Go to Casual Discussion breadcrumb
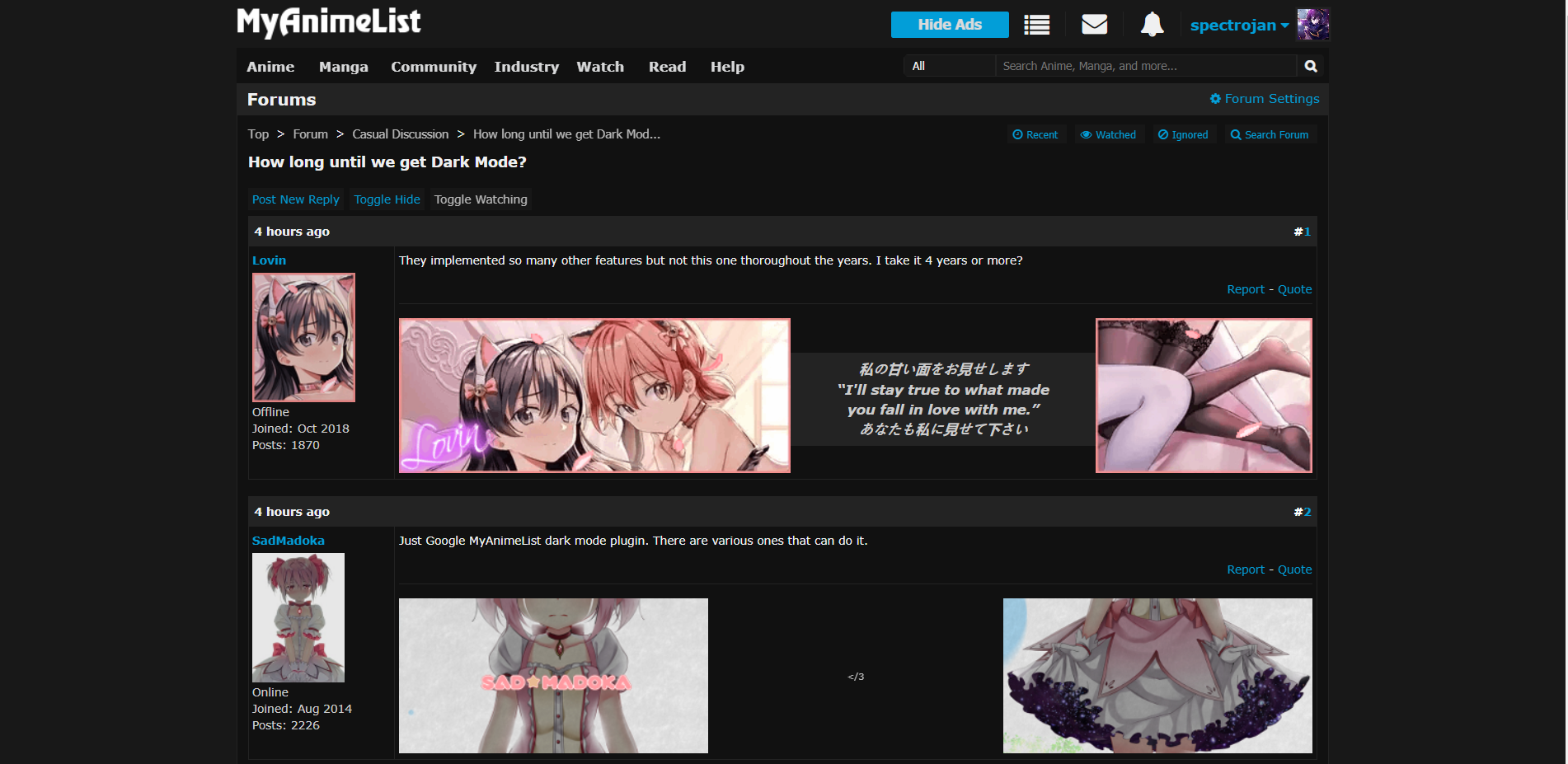The height and width of the screenshot is (764, 1568). point(401,134)
